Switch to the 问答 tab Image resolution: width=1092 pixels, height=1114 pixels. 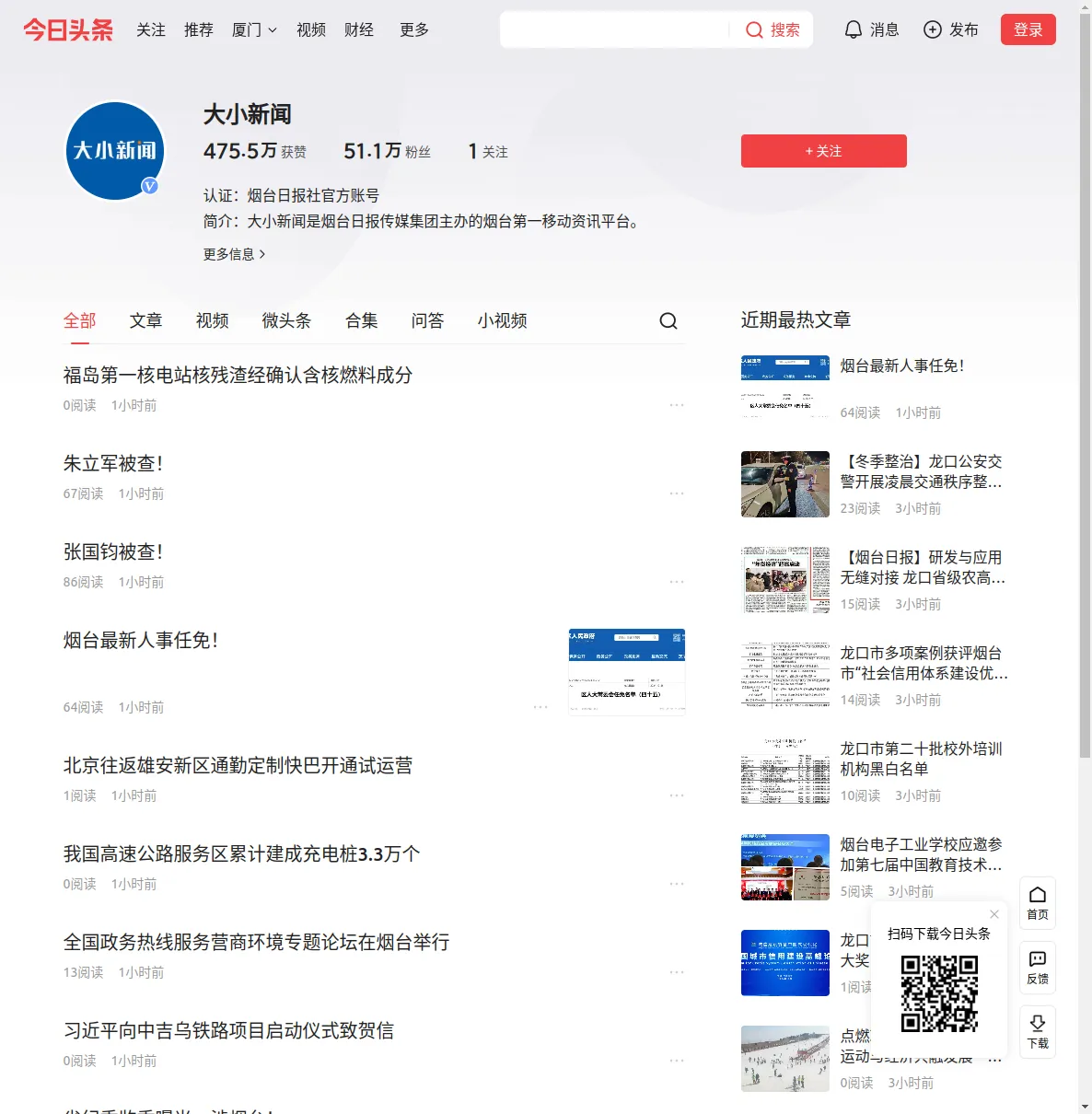coord(428,320)
